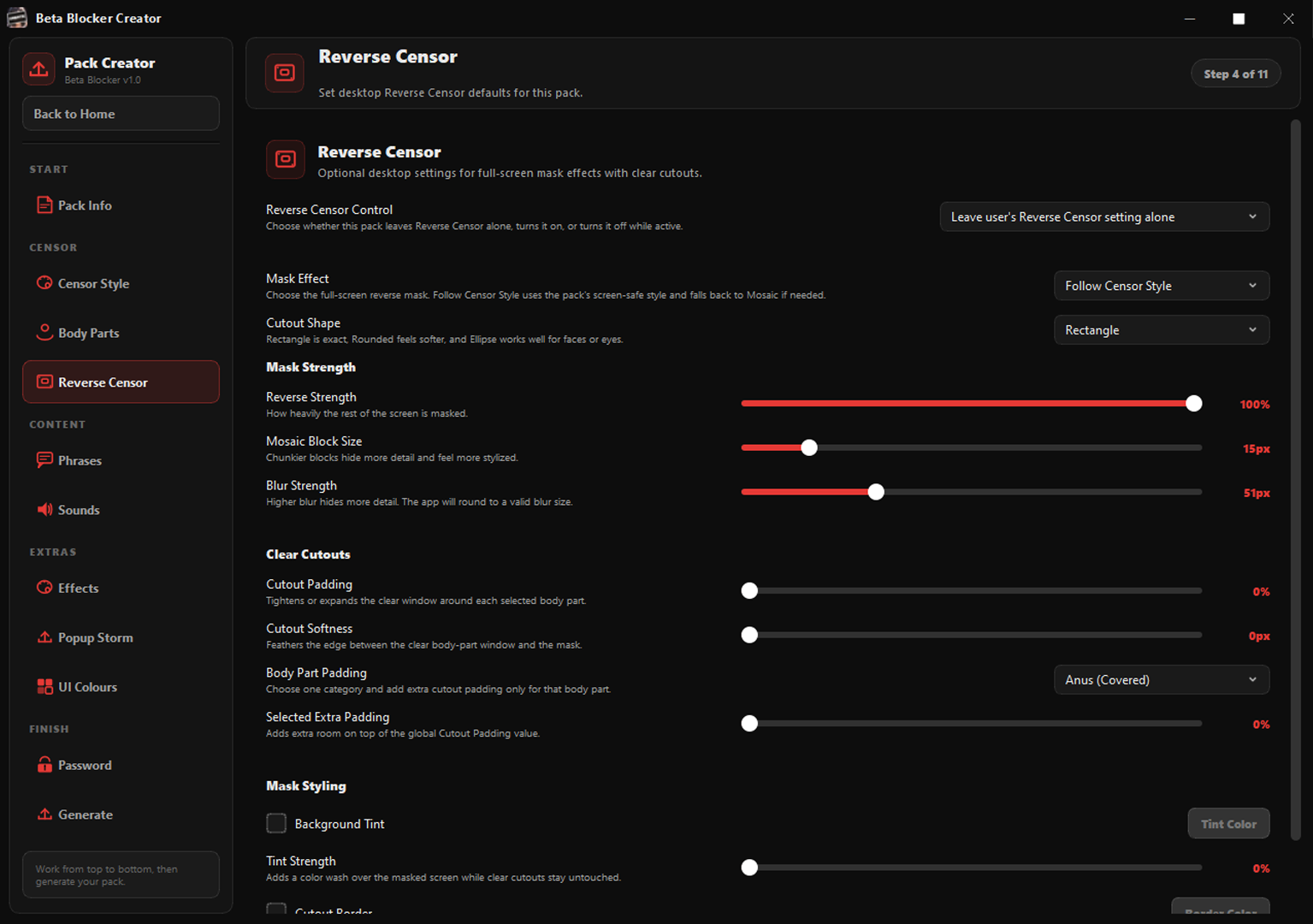Screen dimensions: 1313x924
Task: Click the Beta Blocker Creator app icon
Action: click(x=17, y=18)
